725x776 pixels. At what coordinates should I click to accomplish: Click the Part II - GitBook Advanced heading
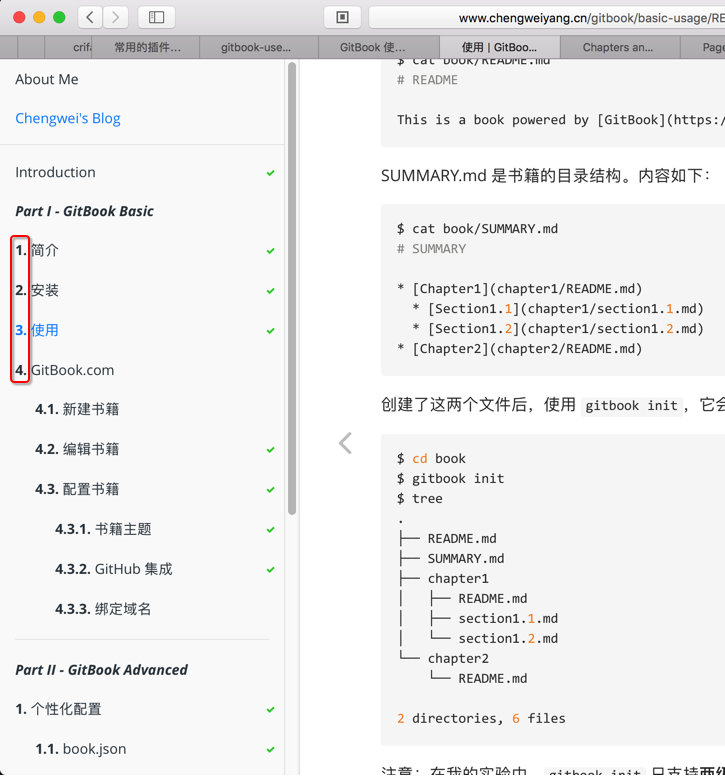click(101, 670)
